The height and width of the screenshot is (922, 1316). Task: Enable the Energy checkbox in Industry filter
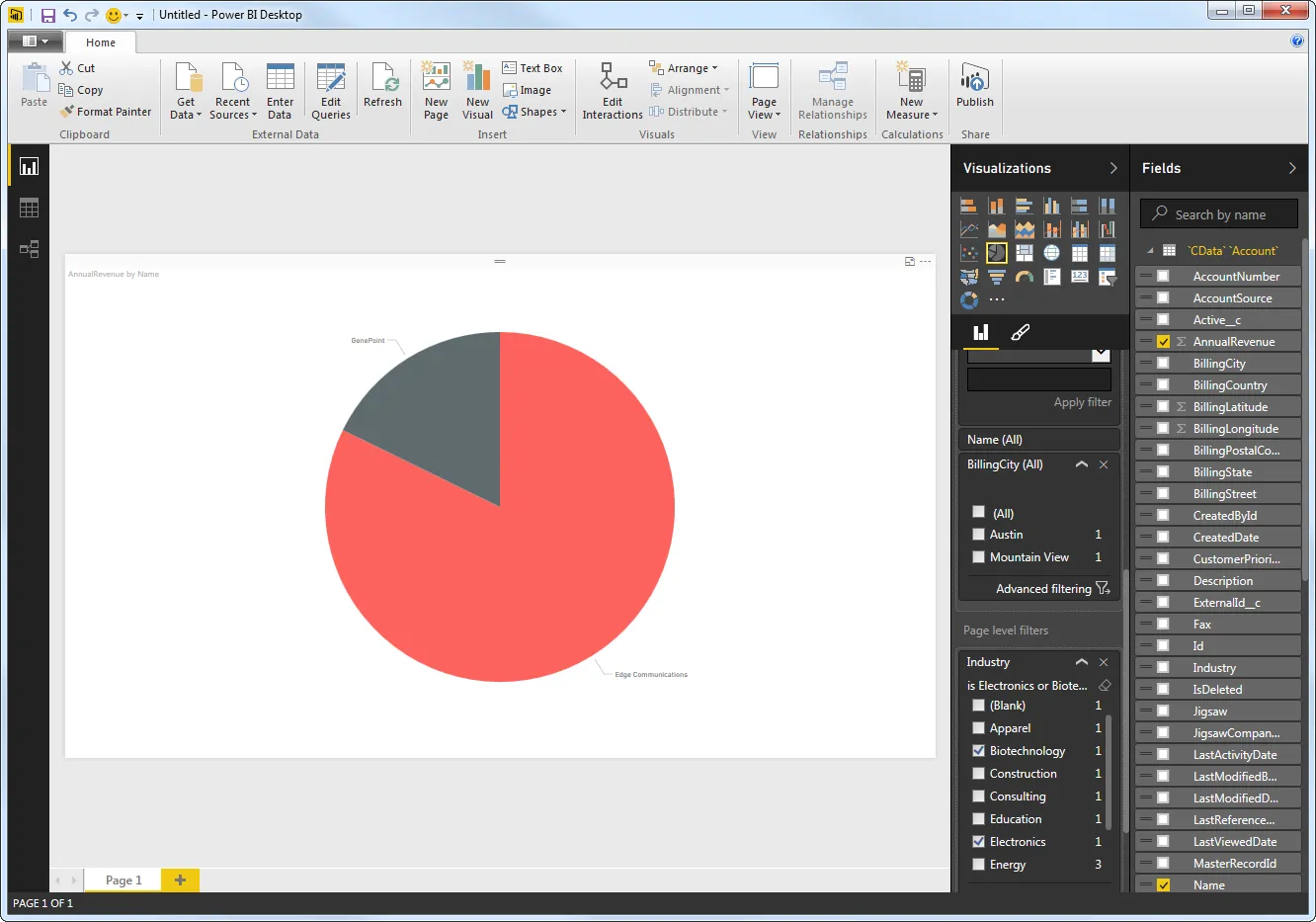977,865
